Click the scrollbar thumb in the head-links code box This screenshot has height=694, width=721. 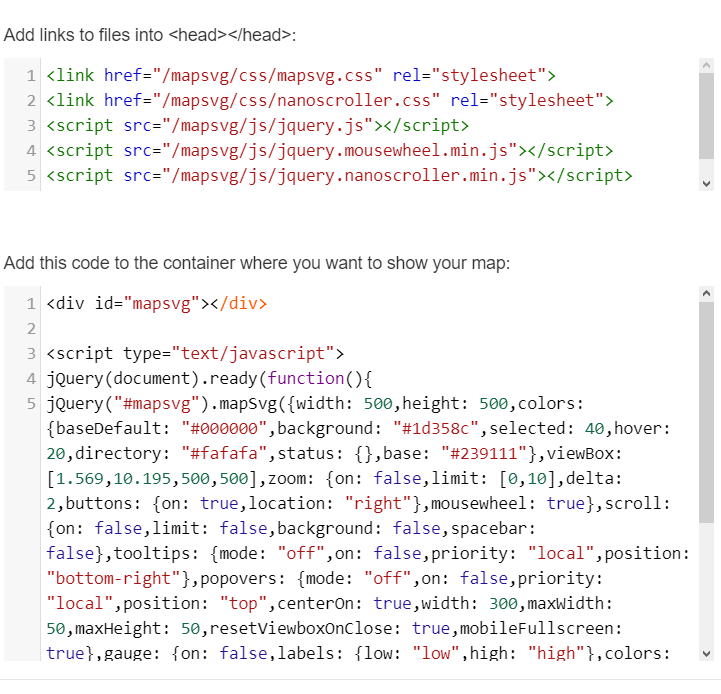pos(706,116)
